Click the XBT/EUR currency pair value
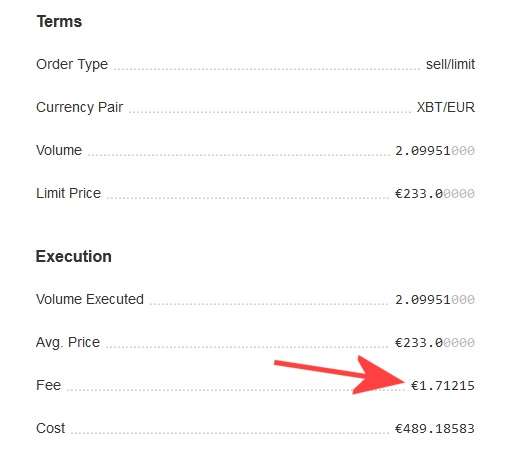Screen dimensions: 505x457 (446, 107)
